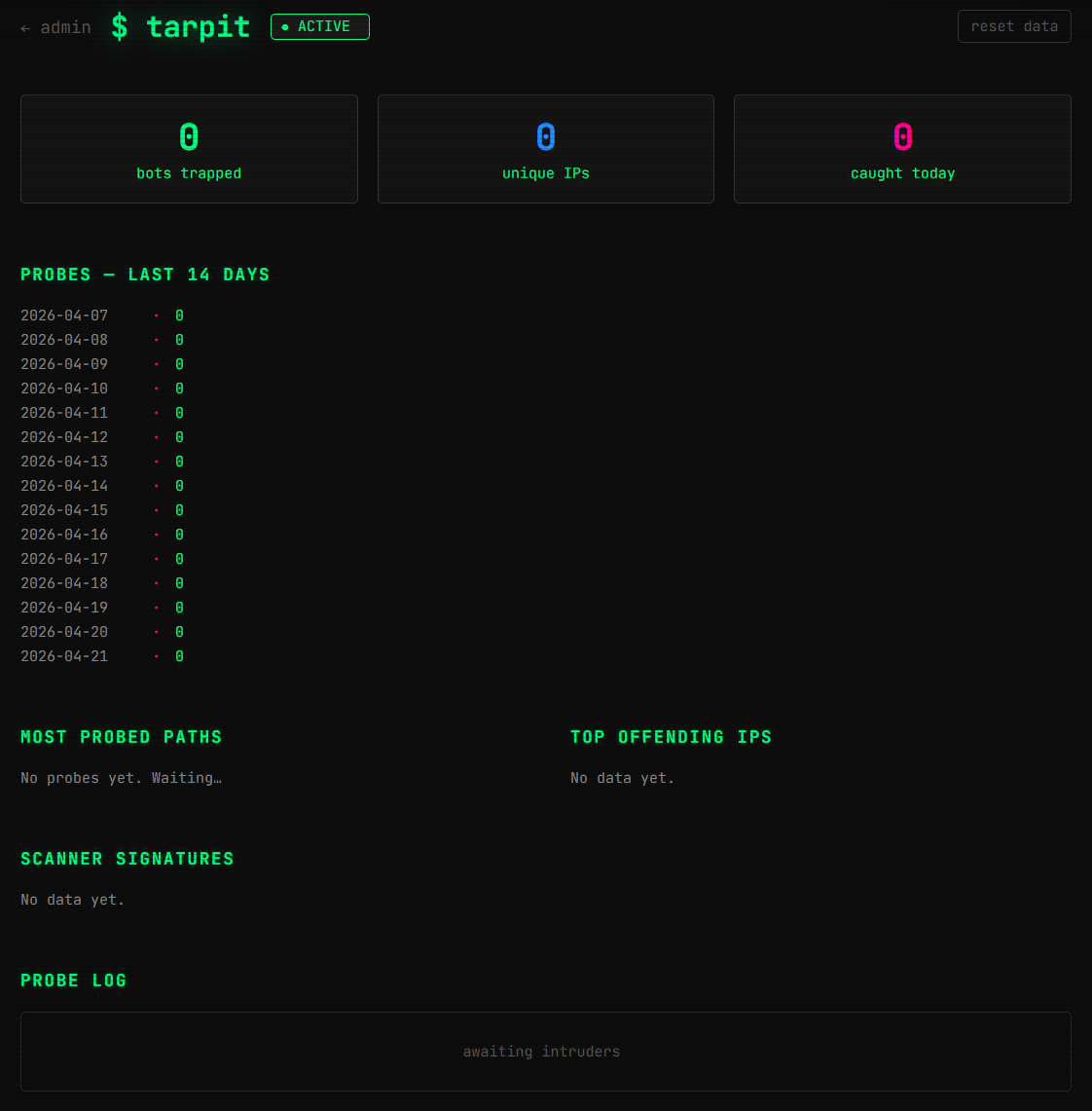
Task: Click the green dot in ACTIVE badge
Action: point(285,27)
